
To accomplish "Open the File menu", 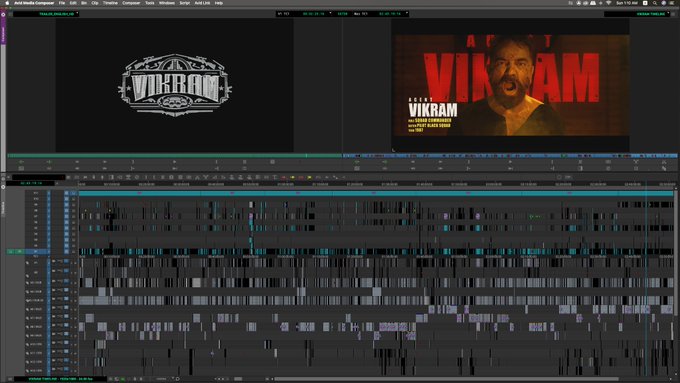I will click(62, 3).
